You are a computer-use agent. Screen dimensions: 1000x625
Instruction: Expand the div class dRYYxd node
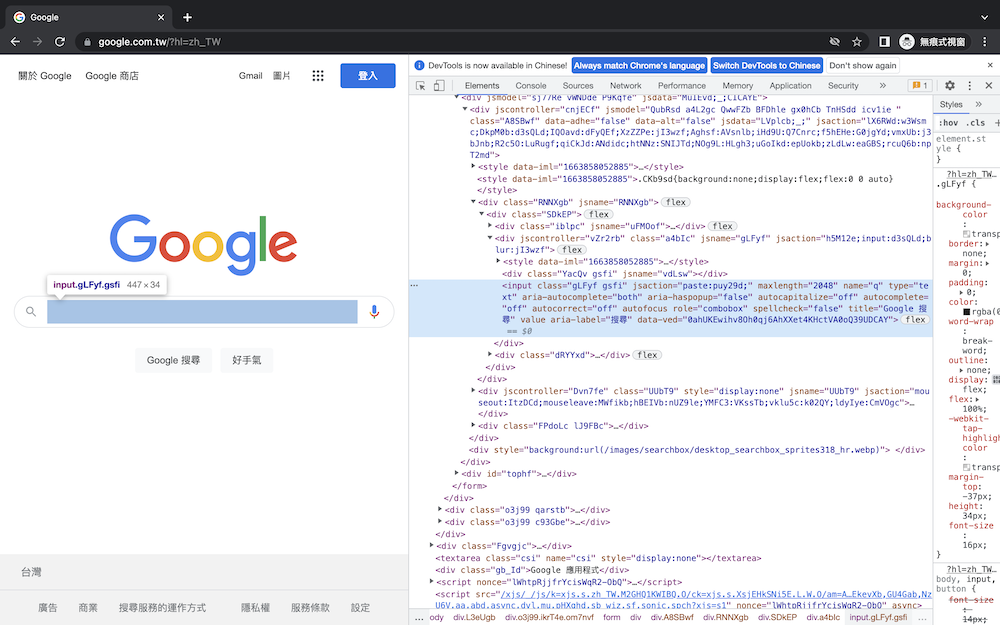(490, 355)
